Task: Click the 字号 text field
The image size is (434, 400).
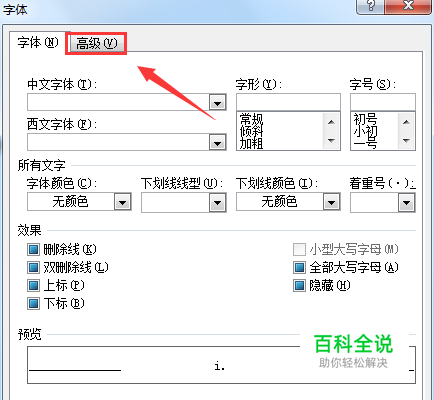Action: pyautogui.click(x=383, y=102)
